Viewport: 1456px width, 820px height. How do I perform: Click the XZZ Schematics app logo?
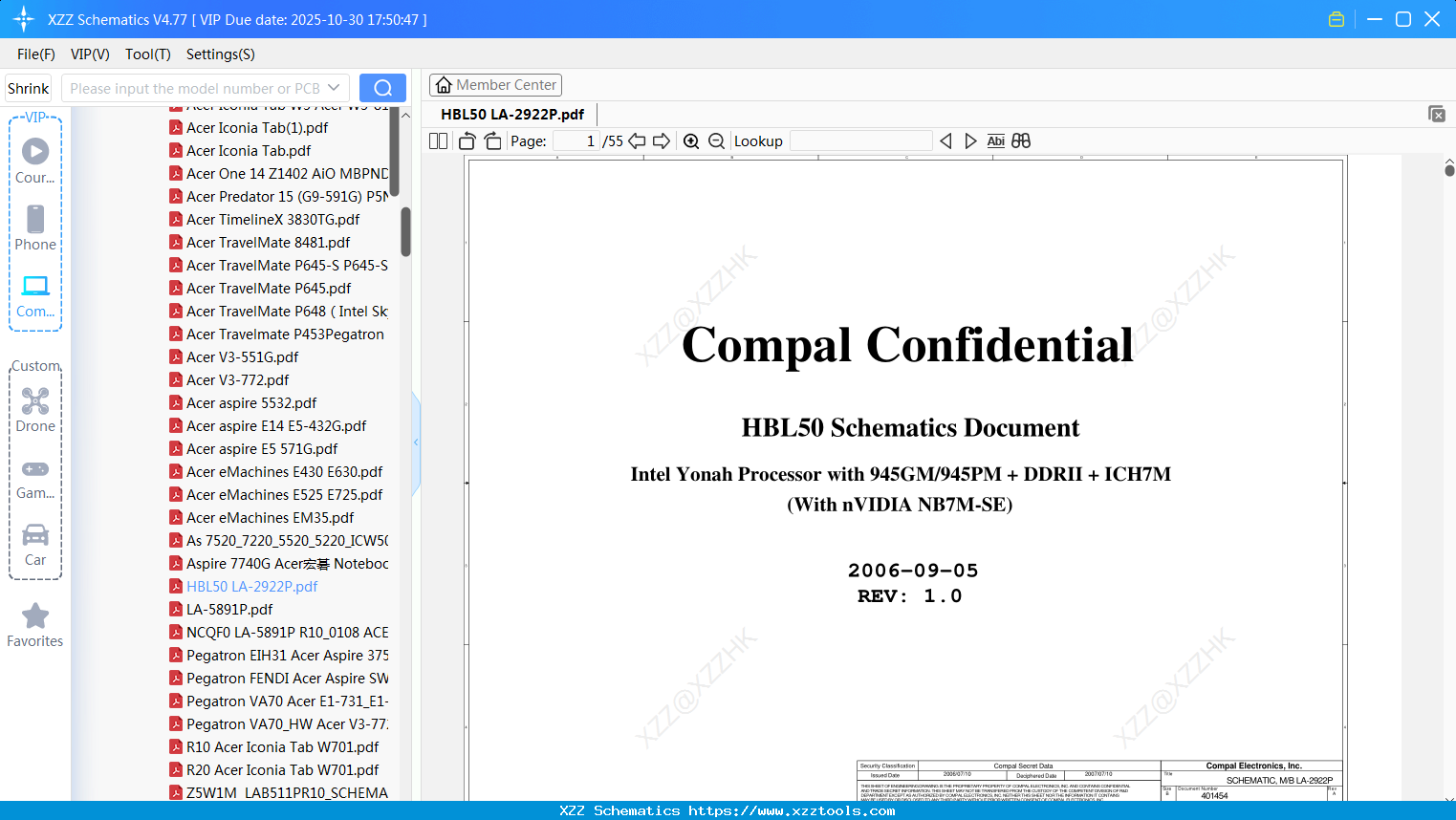point(24,19)
